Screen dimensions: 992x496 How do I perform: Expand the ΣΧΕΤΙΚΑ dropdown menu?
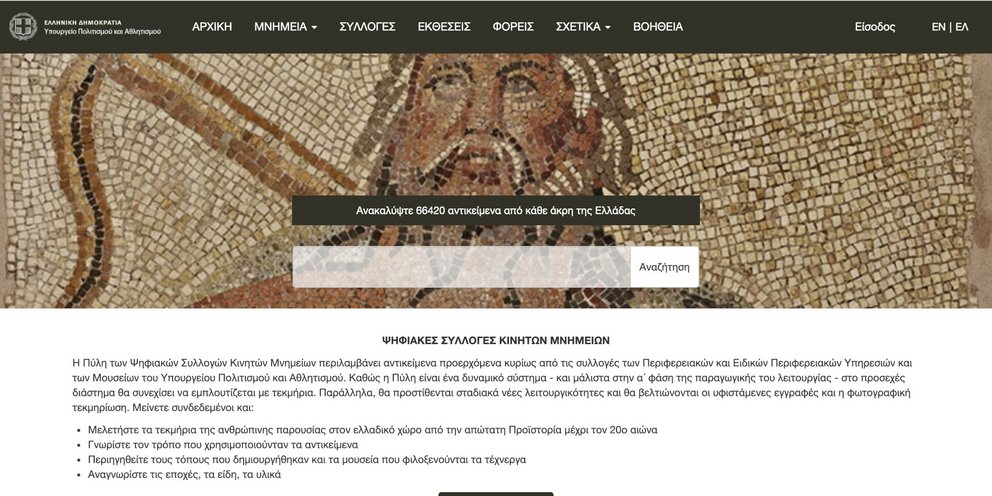583,27
